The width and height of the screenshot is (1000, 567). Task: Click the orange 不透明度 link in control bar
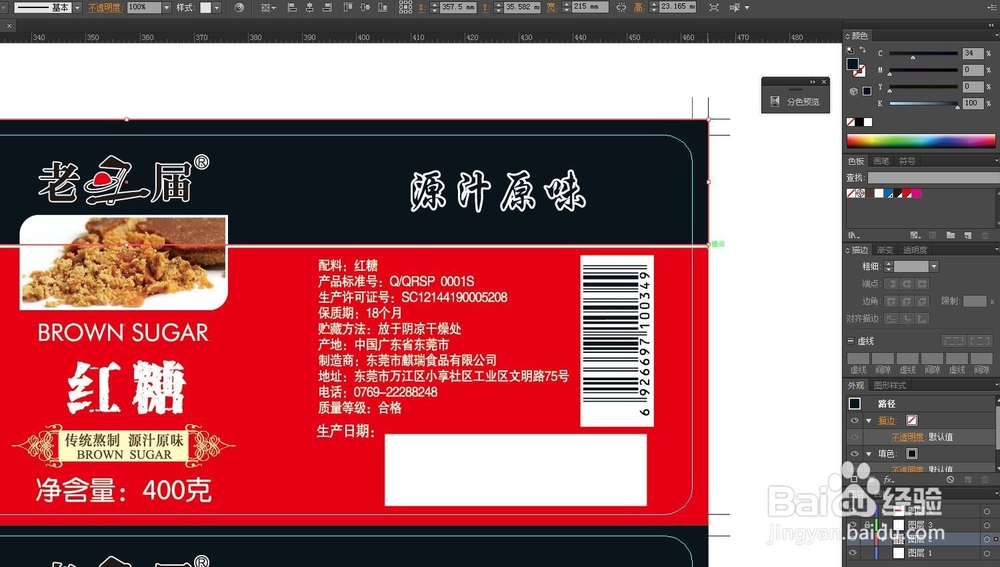[104, 8]
